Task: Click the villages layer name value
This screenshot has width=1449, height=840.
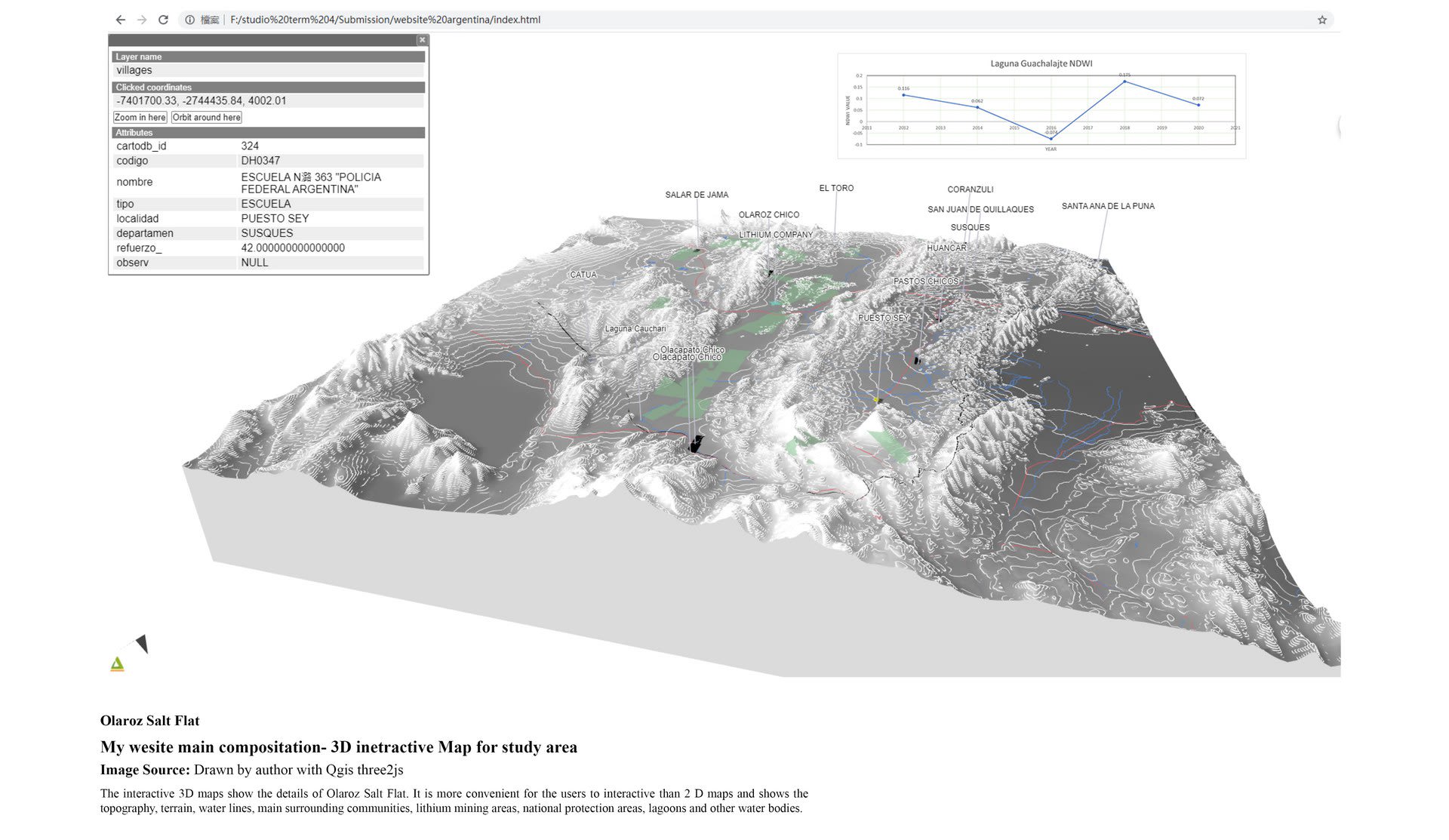Action: coord(134,70)
